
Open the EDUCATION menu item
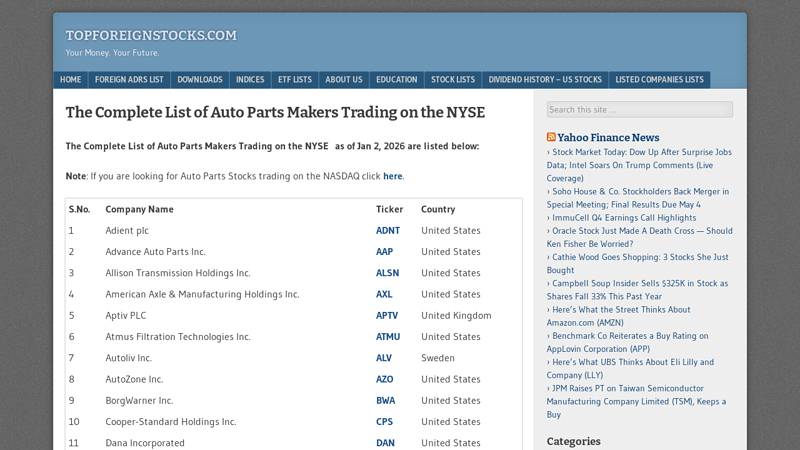[x=397, y=80]
